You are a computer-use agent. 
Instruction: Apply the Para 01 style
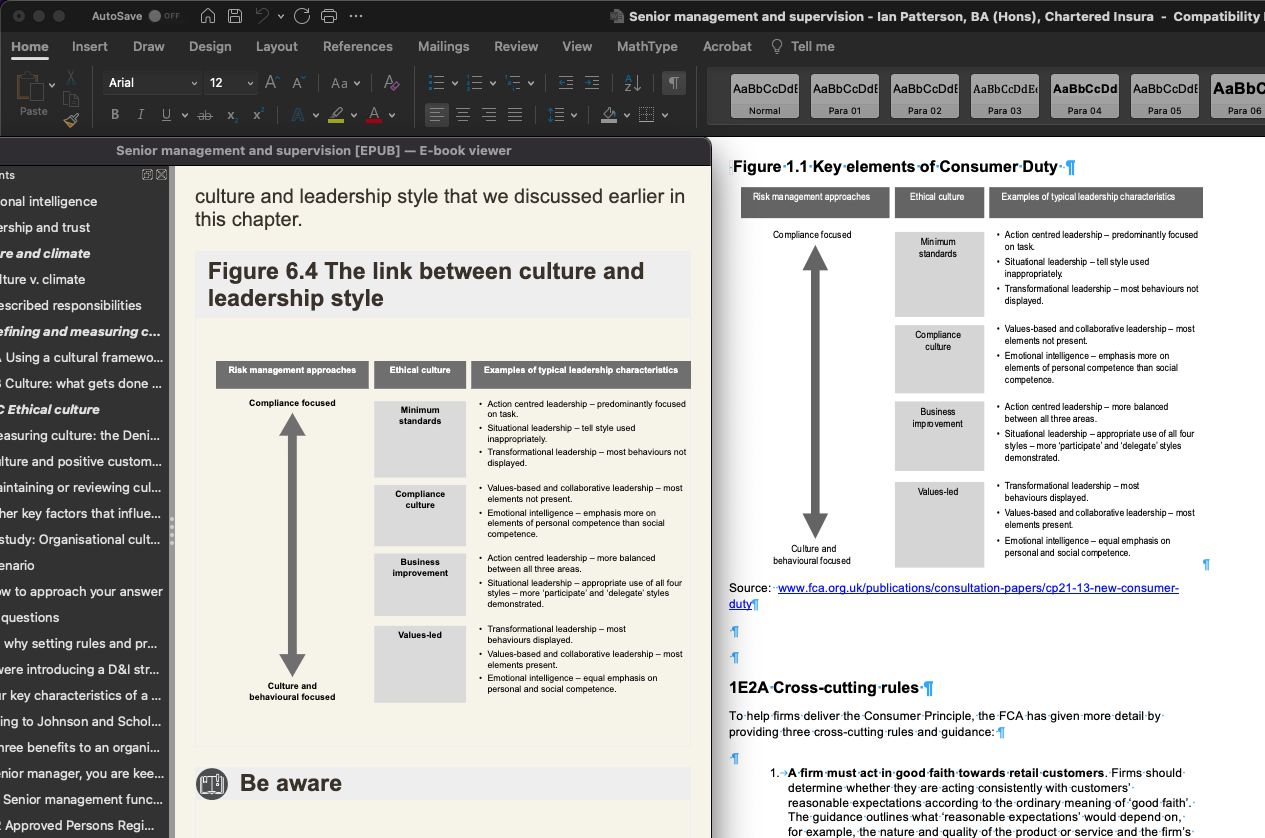pyautogui.click(x=844, y=96)
